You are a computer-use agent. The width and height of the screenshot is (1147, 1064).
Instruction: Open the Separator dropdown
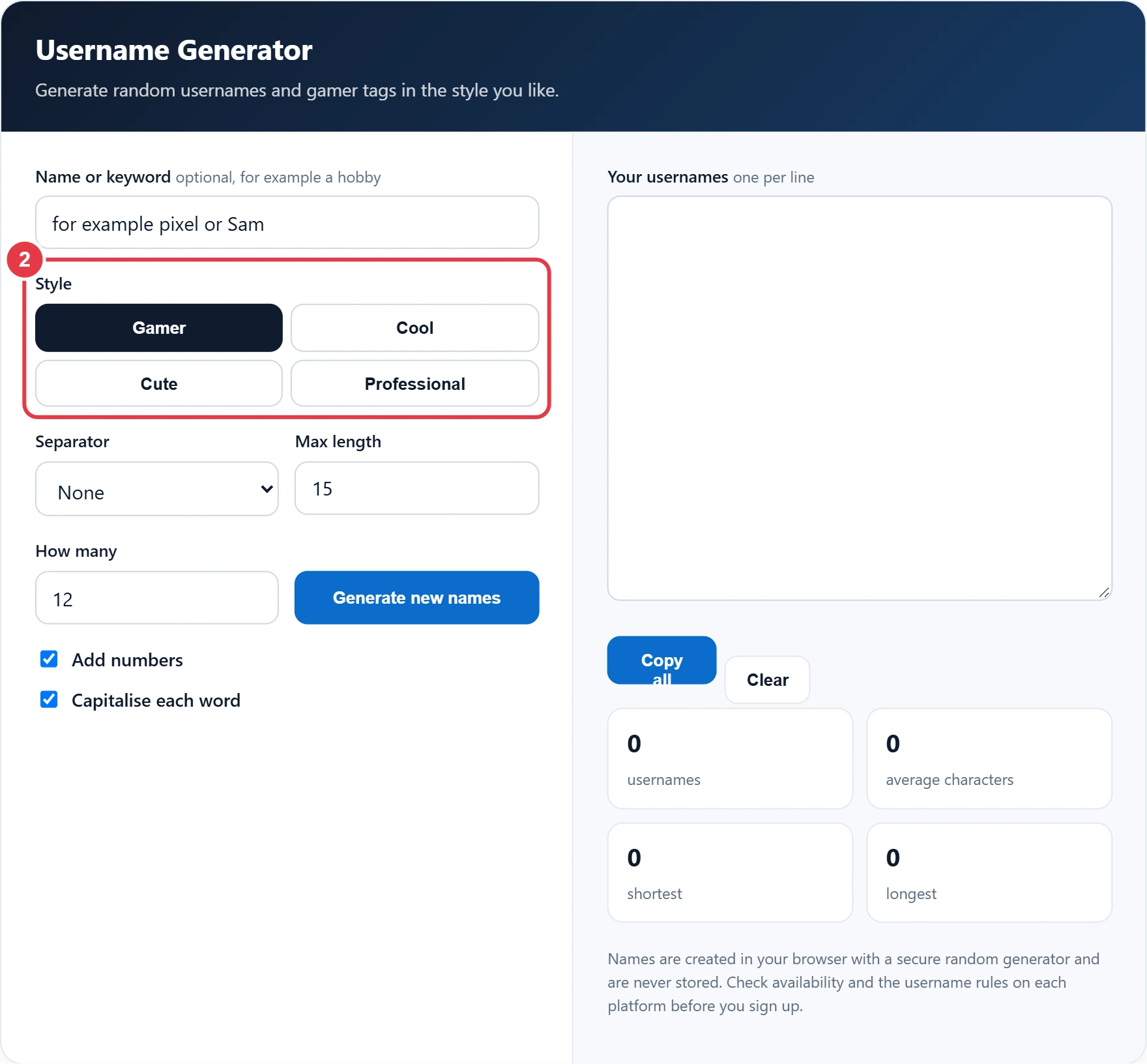[x=157, y=489]
